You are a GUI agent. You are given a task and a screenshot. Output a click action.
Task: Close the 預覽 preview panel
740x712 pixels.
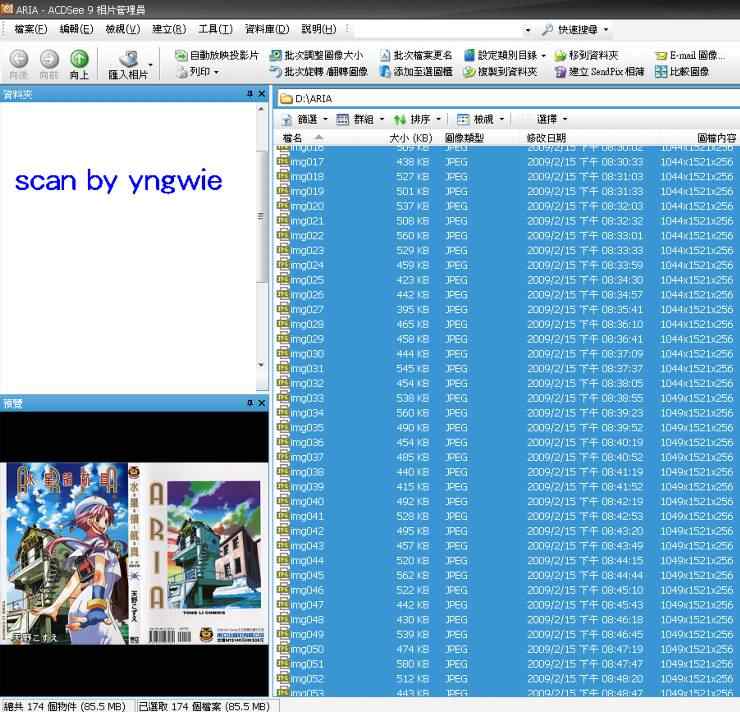tap(262, 403)
